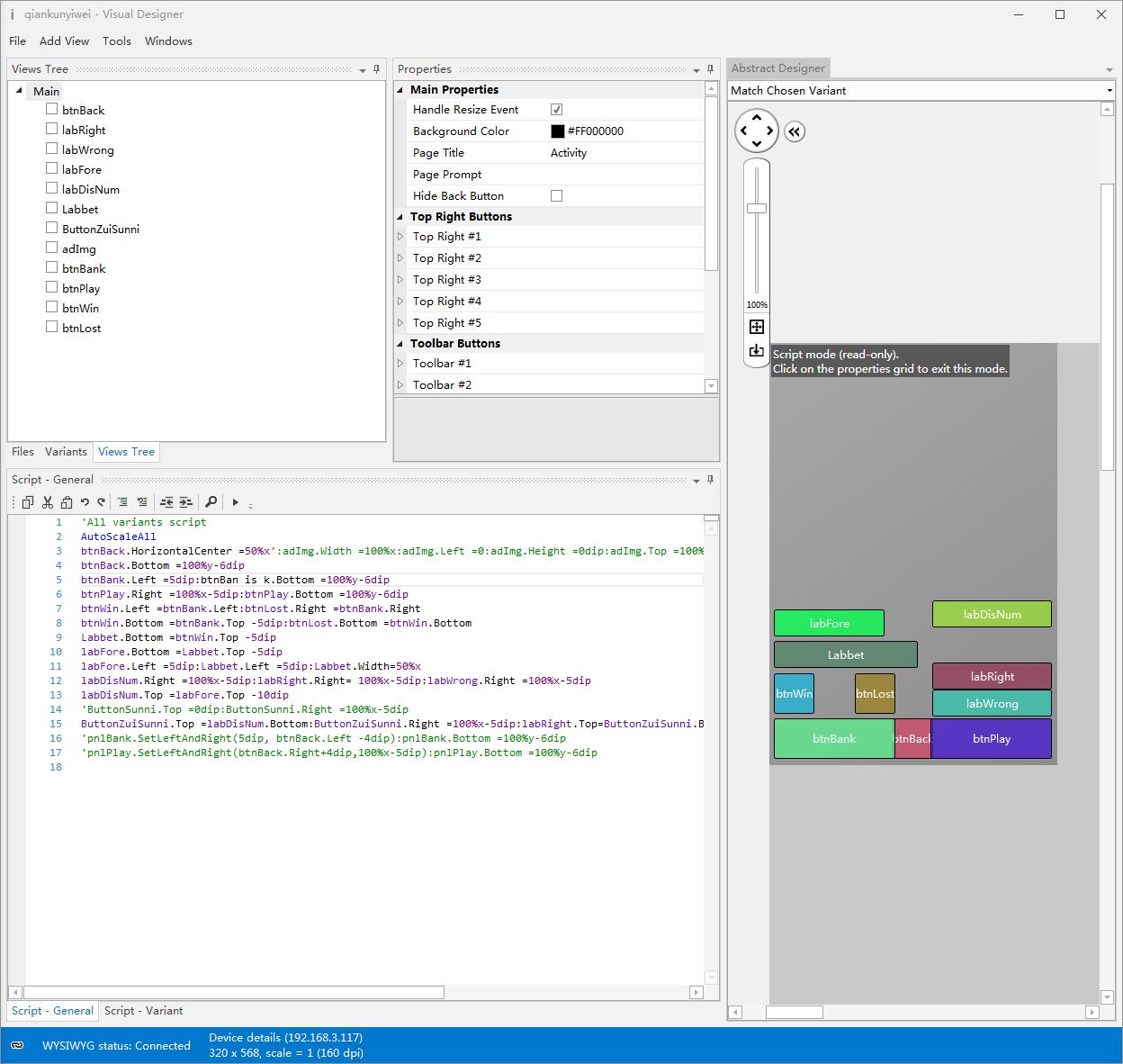The image size is (1123, 1064).
Task: Tick the btnBack checkbox in Views Tree
Action: click(x=51, y=109)
